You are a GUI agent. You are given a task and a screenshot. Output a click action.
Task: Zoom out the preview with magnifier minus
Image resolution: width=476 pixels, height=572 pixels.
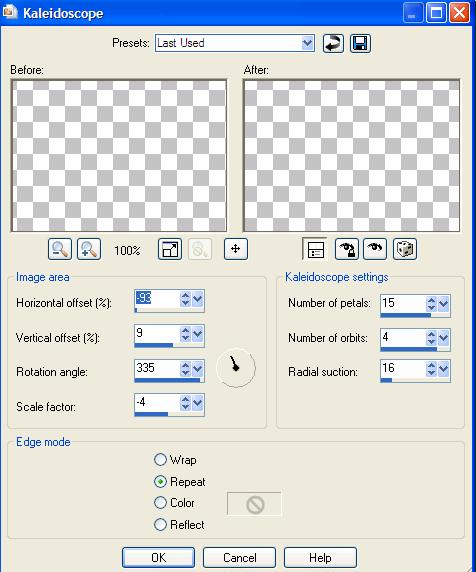click(x=60, y=249)
